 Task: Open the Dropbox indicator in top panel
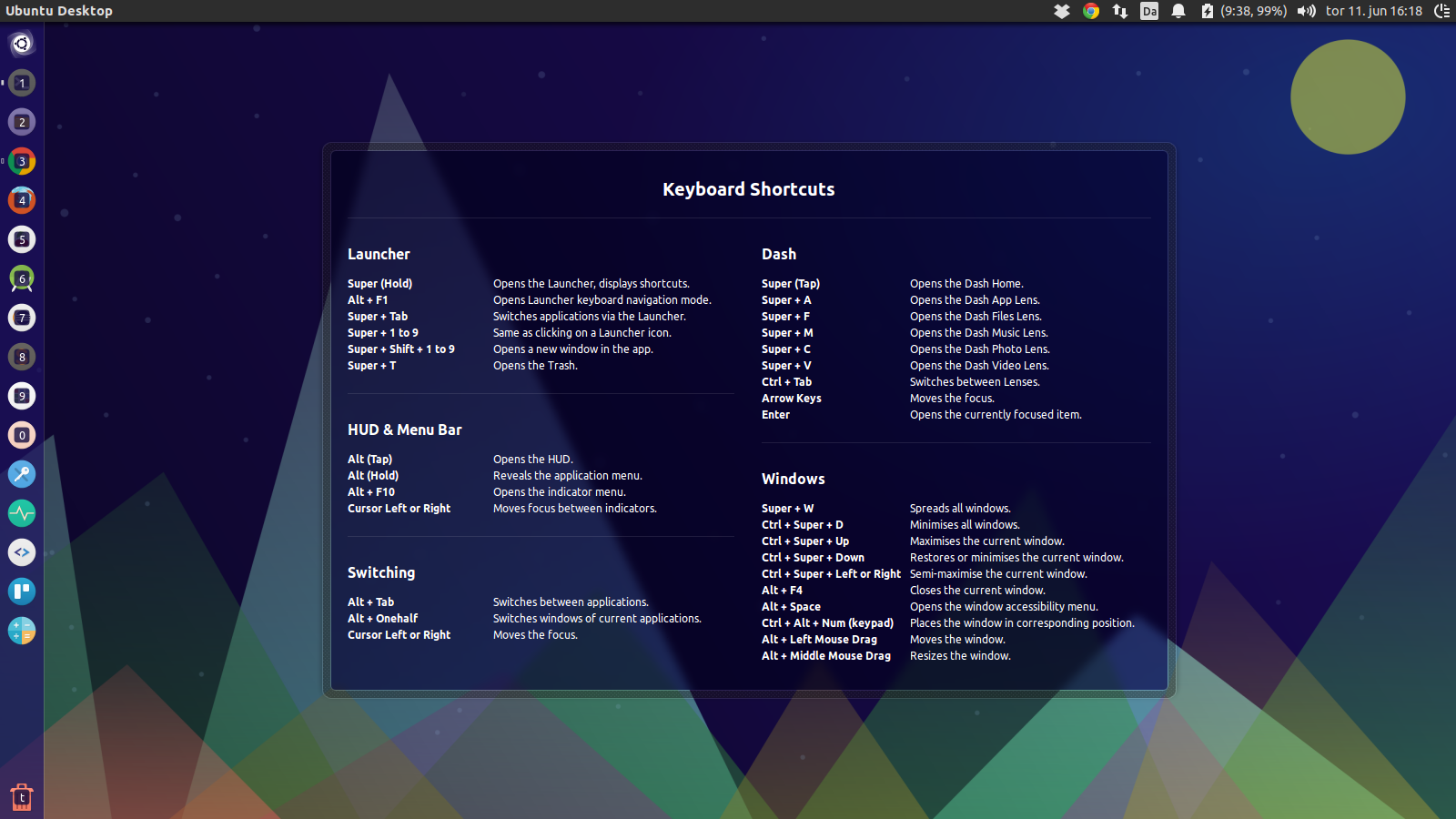tap(1062, 11)
